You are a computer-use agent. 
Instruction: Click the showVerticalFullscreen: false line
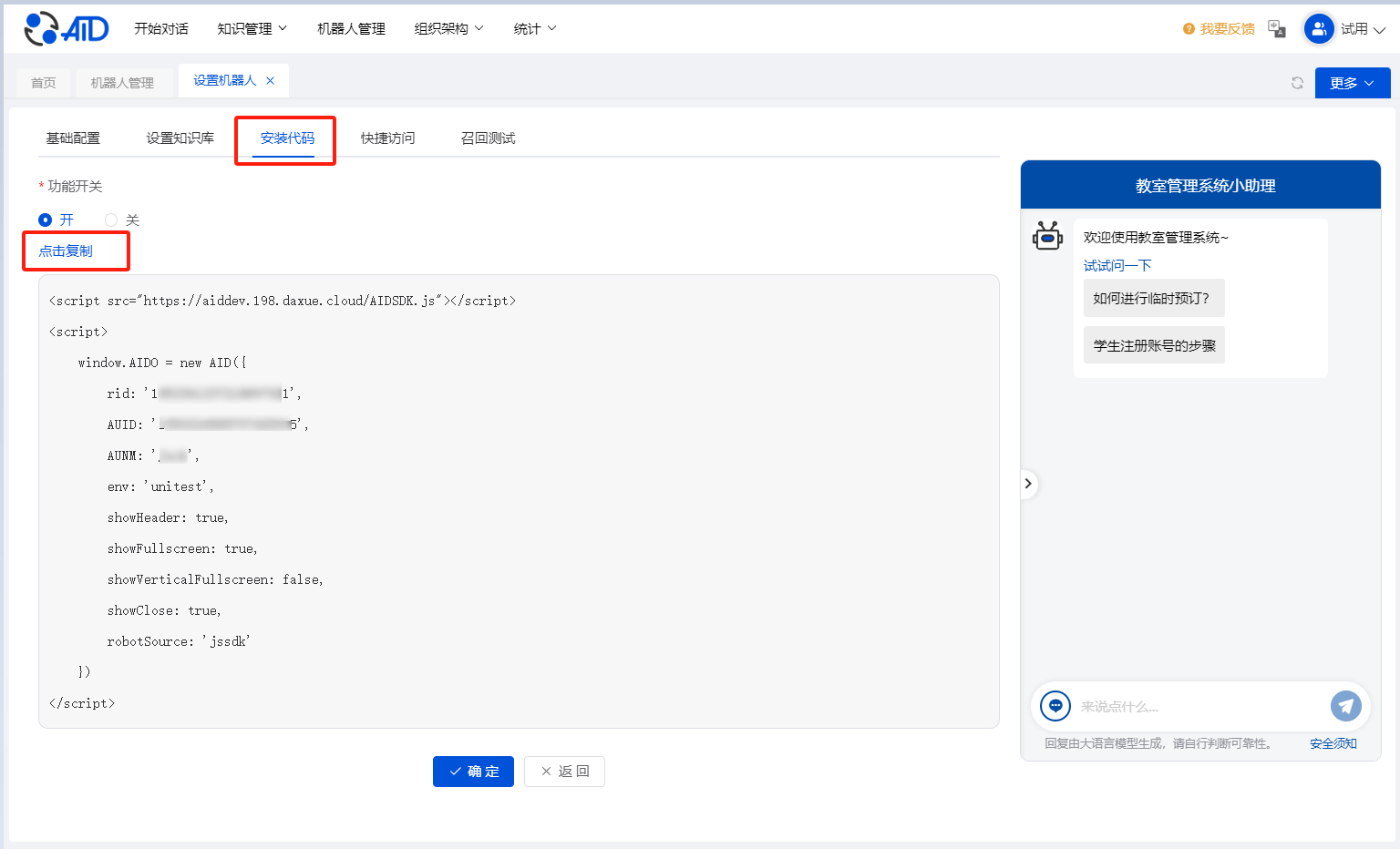tap(215, 579)
